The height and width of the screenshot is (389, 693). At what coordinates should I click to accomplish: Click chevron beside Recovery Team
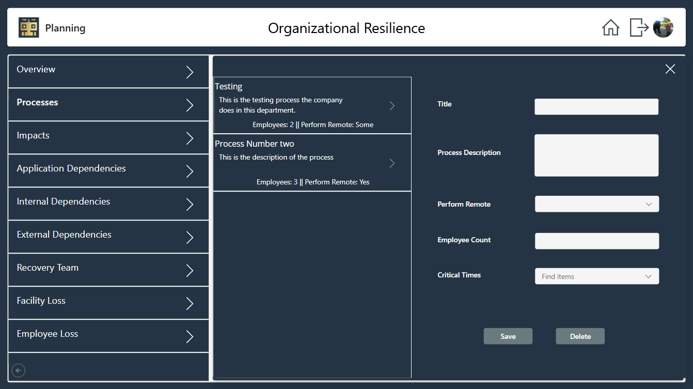tap(190, 271)
